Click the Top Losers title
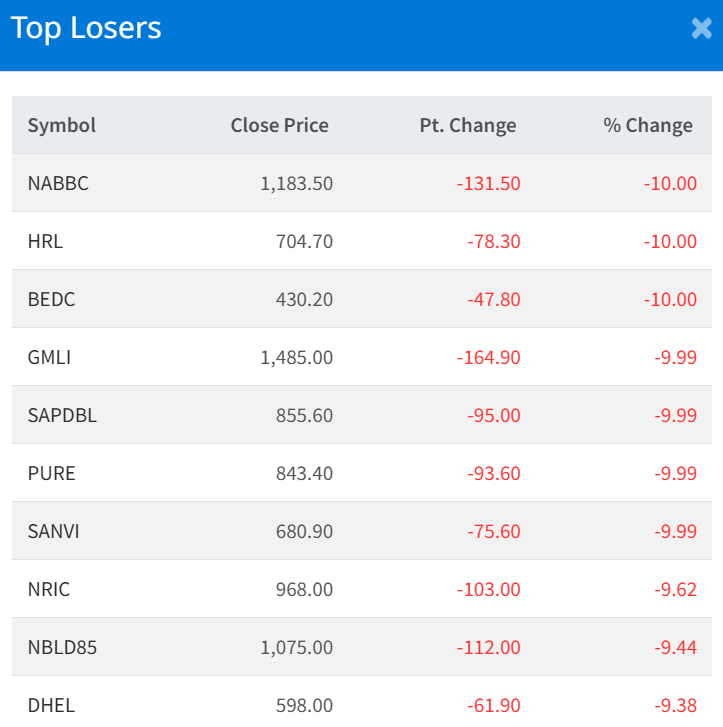This screenshot has width=723, height=727. click(86, 28)
